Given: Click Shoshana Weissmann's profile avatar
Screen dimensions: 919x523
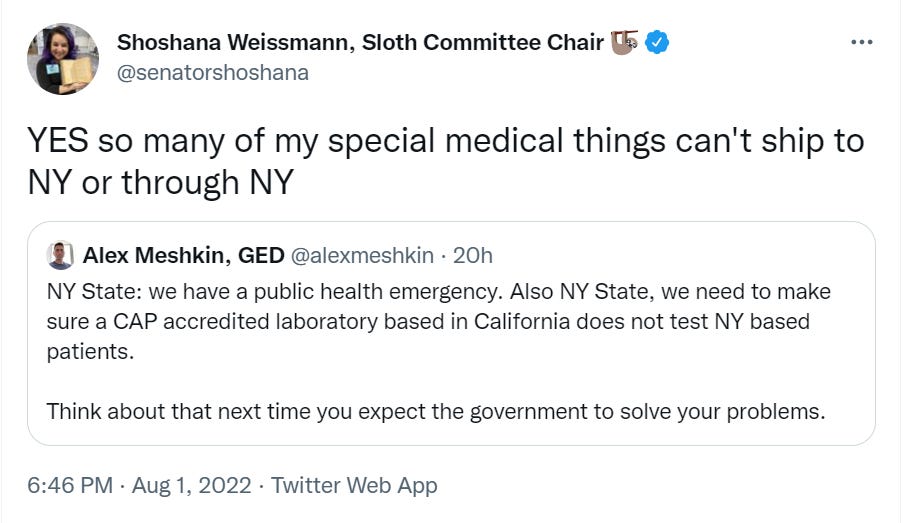Looking at the screenshot, I should point(63,58).
